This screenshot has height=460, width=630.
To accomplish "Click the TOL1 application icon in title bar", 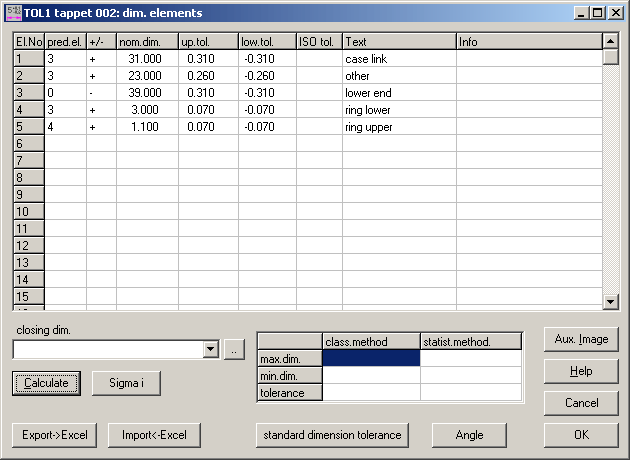I will click(x=13, y=13).
